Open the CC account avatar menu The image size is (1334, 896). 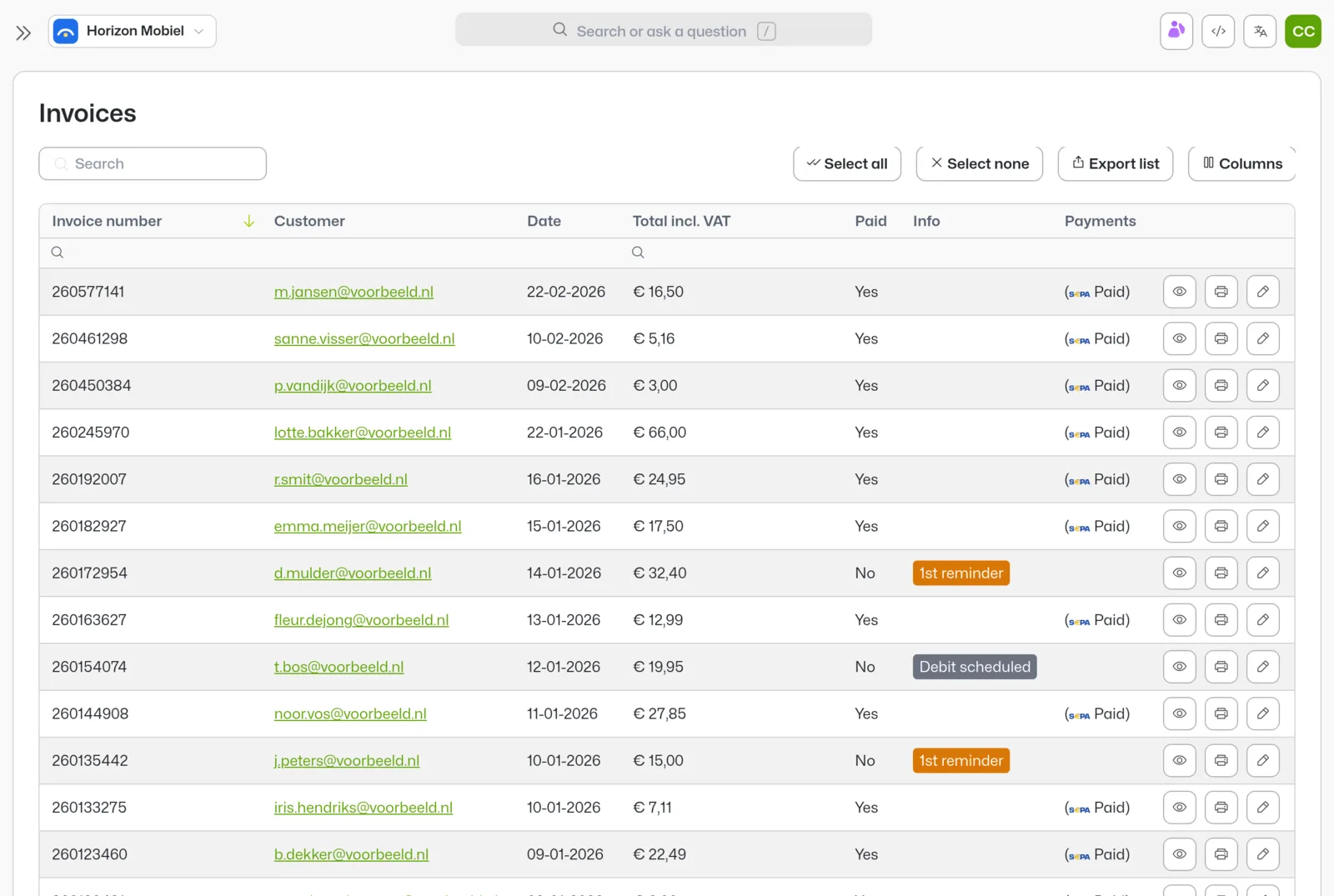click(x=1303, y=31)
